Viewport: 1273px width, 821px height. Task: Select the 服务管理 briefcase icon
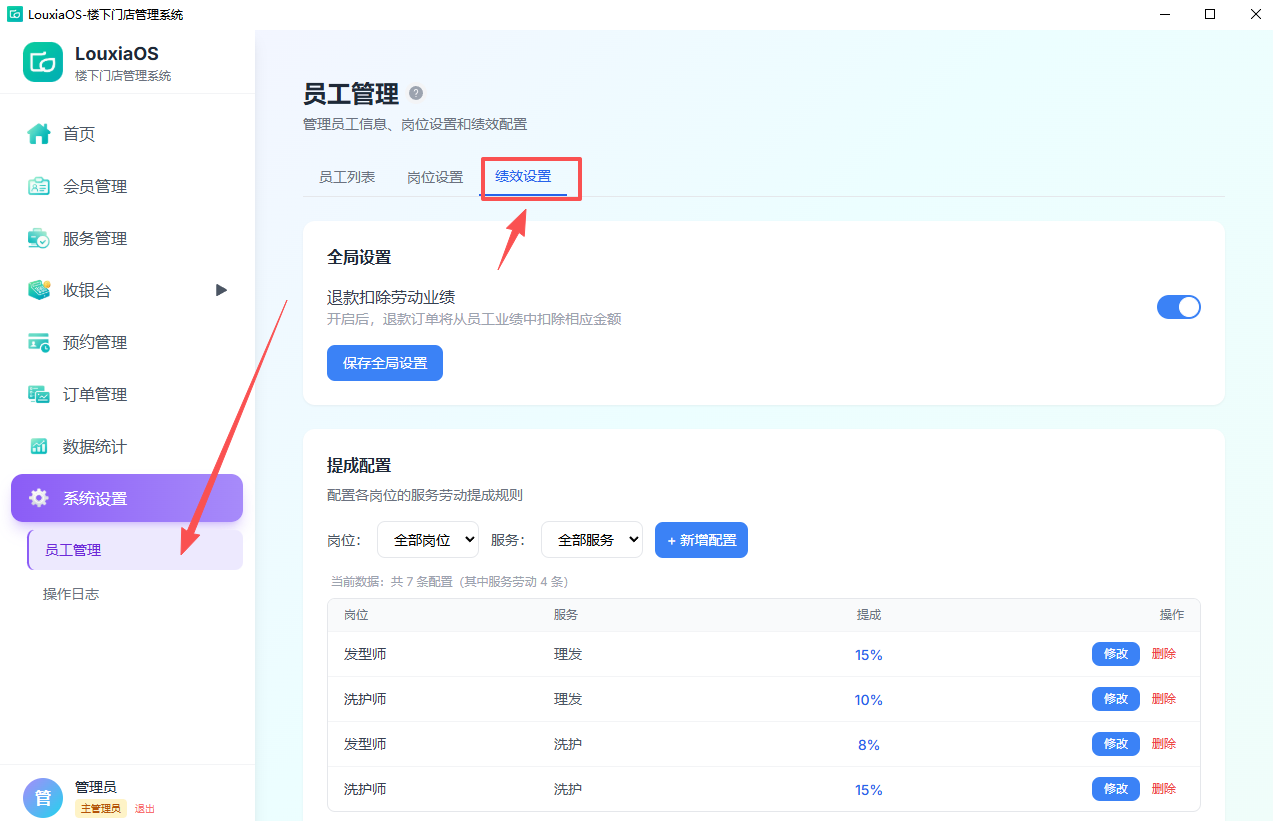(x=39, y=238)
